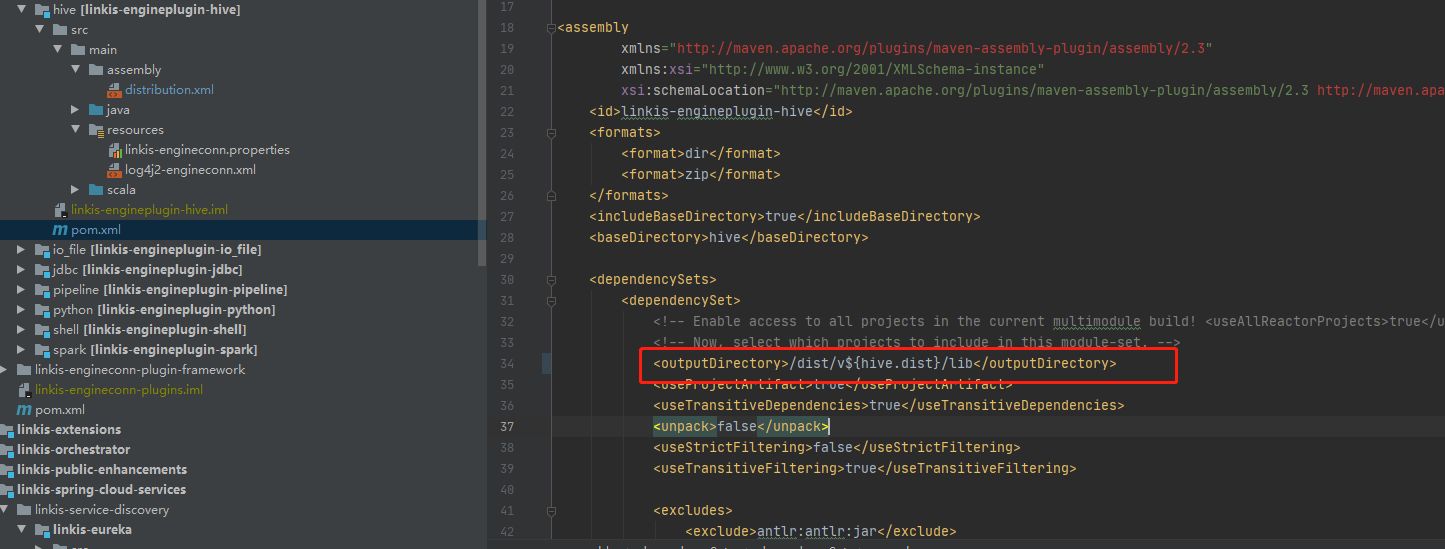
Task: Click the hive module folder icon
Action: [x=41, y=9]
